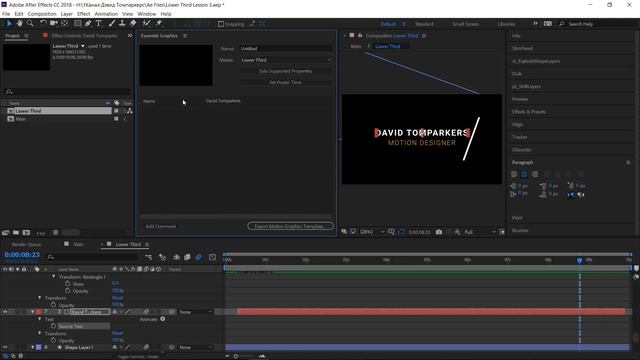Collapse the David Tomparkers layer twirl
This screenshot has height=360, width=640.
tap(32, 312)
